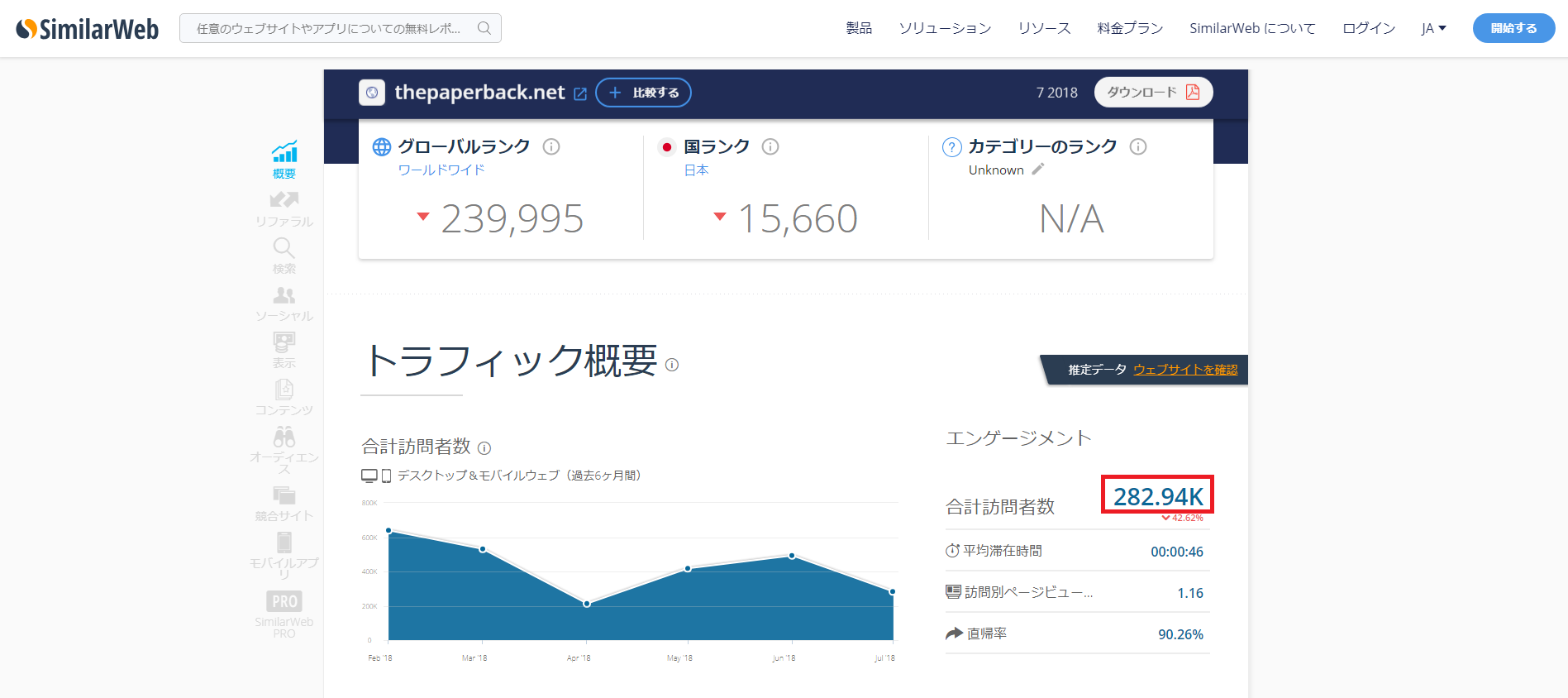Focus the website search input field
This screenshot has width=1568, height=698.
(340, 28)
